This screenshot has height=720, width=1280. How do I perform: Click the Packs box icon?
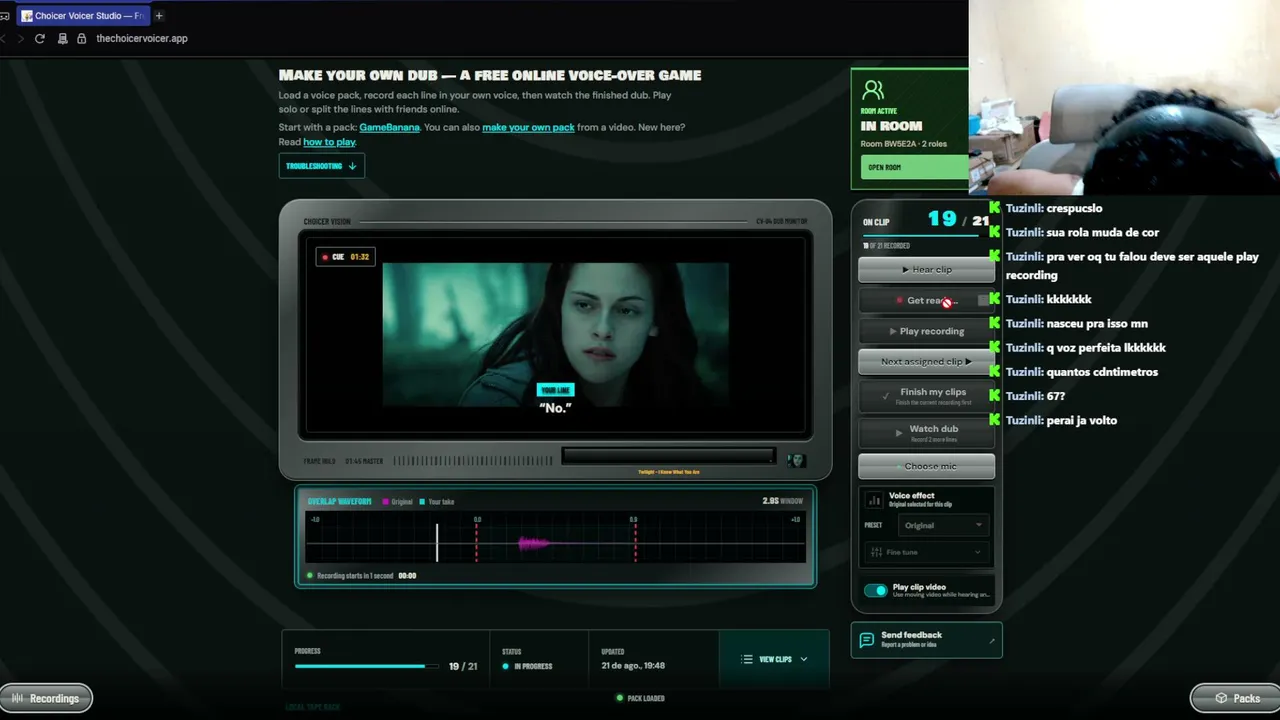pyautogui.click(x=1221, y=698)
